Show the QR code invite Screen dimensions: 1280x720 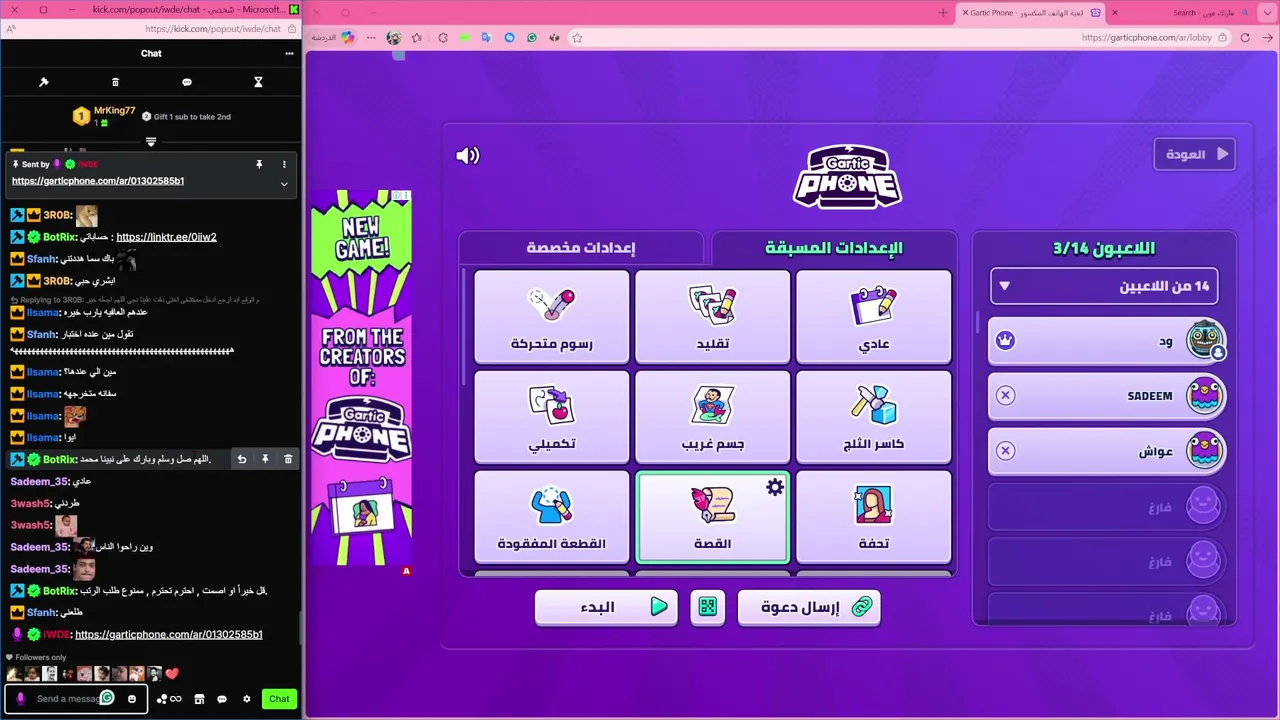coord(708,607)
